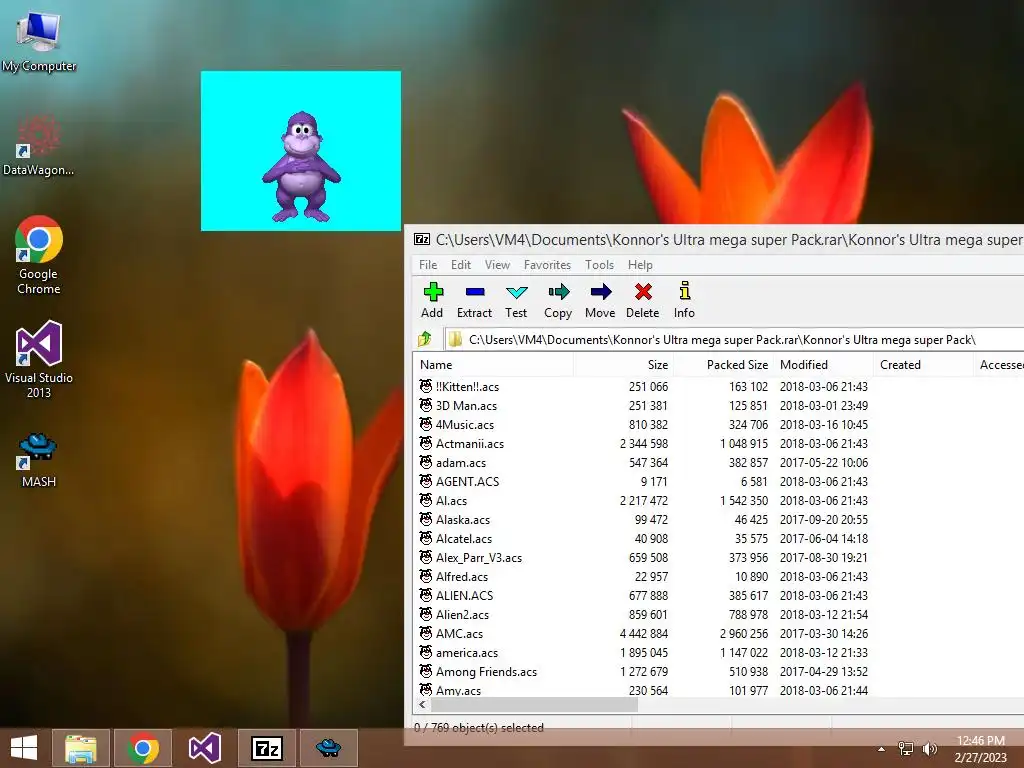Open the File menu
This screenshot has width=1024, height=768.
click(x=428, y=264)
